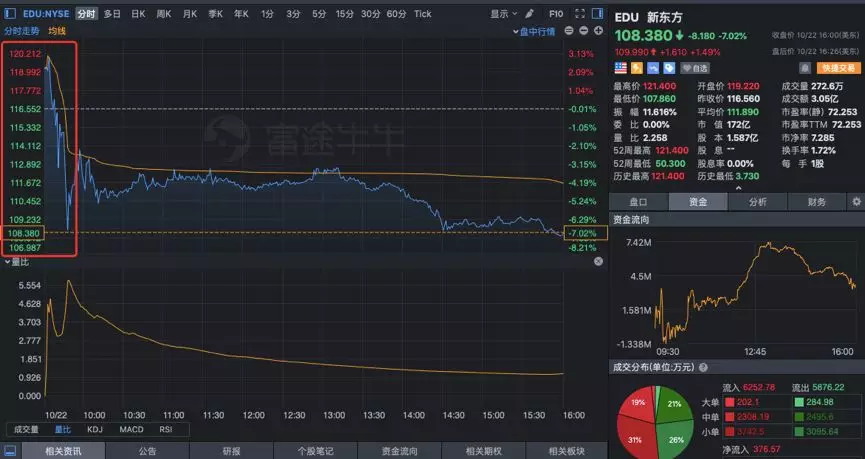Switch to 季K quarterly candlestick
This screenshot has width=865, height=459.
216,14
